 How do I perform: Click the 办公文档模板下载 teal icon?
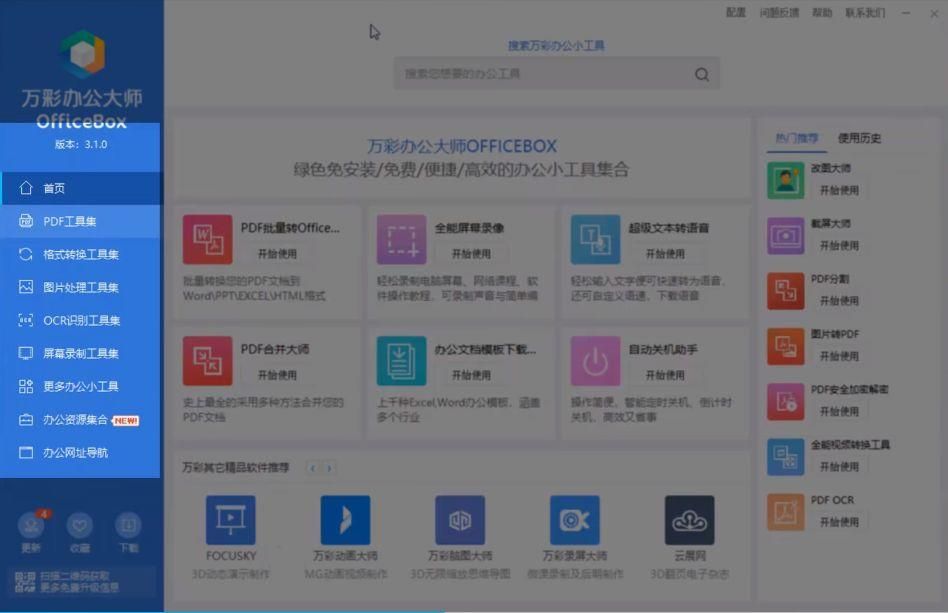point(401,361)
